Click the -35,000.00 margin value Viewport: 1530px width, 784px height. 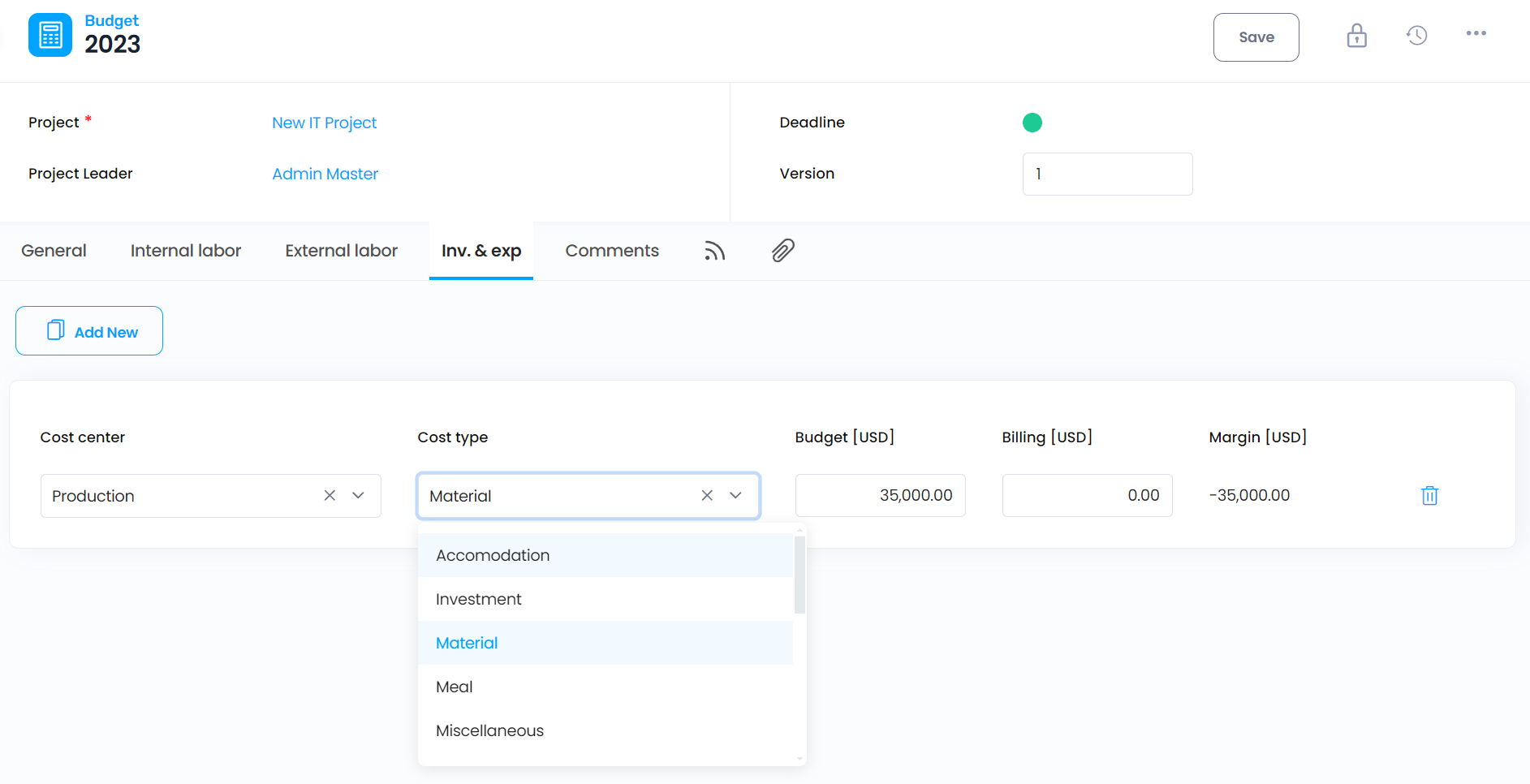pos(1249,495)
